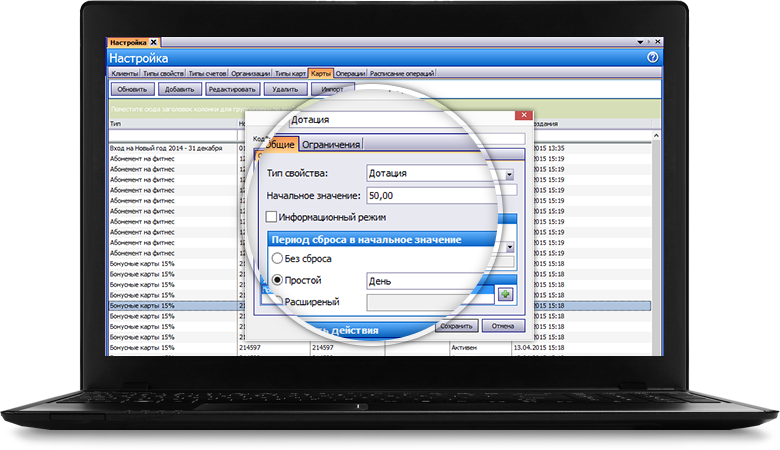Click the Начальное значение input field

coord(430,194)
